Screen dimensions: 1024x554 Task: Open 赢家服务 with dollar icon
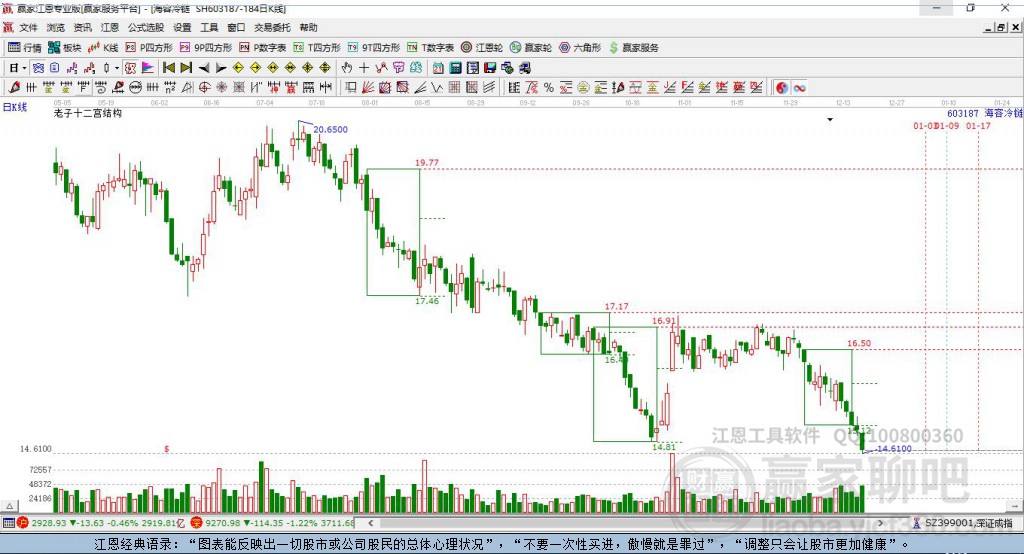(x=633, y=47)
